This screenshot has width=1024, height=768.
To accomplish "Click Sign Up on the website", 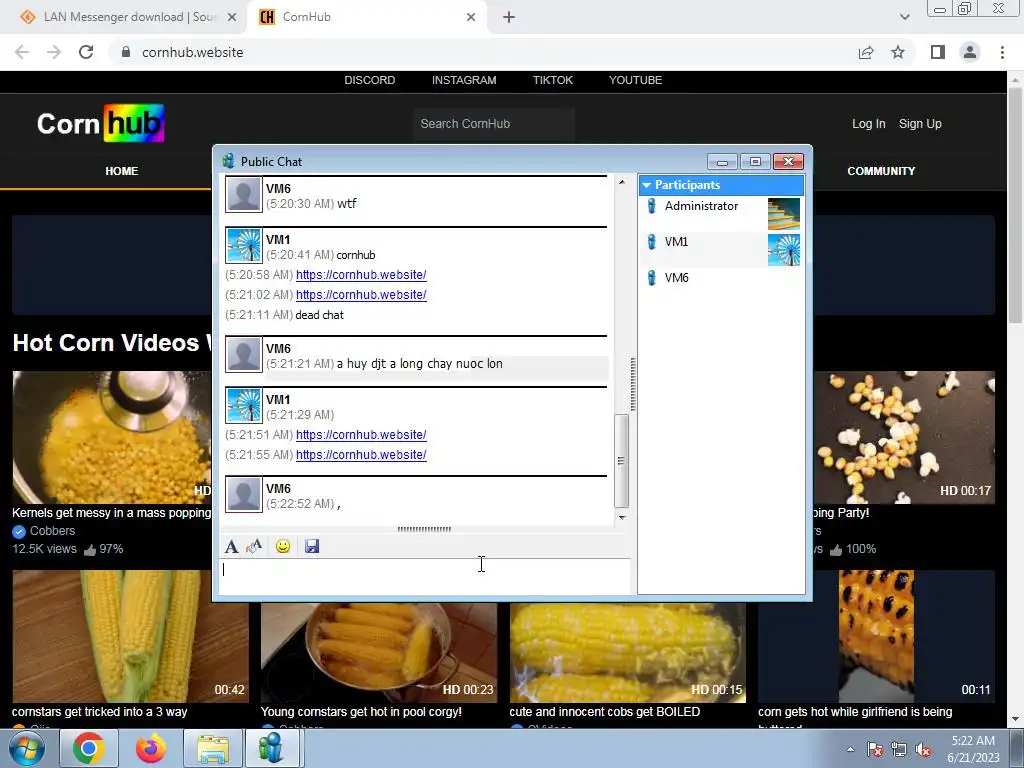I will [x=920, y=124].
